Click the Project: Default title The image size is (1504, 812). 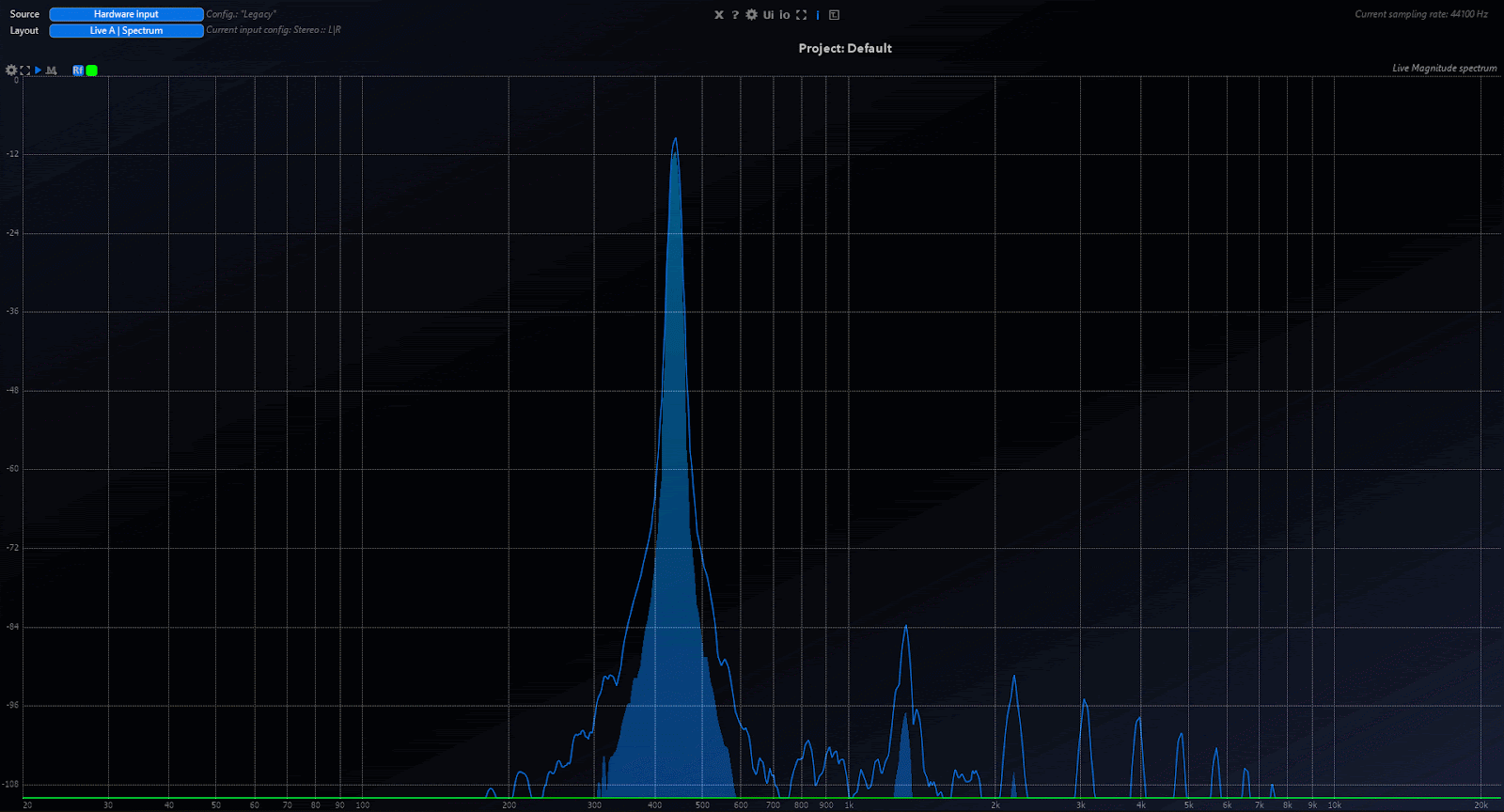pyautogui.click(x=845, y=49)
